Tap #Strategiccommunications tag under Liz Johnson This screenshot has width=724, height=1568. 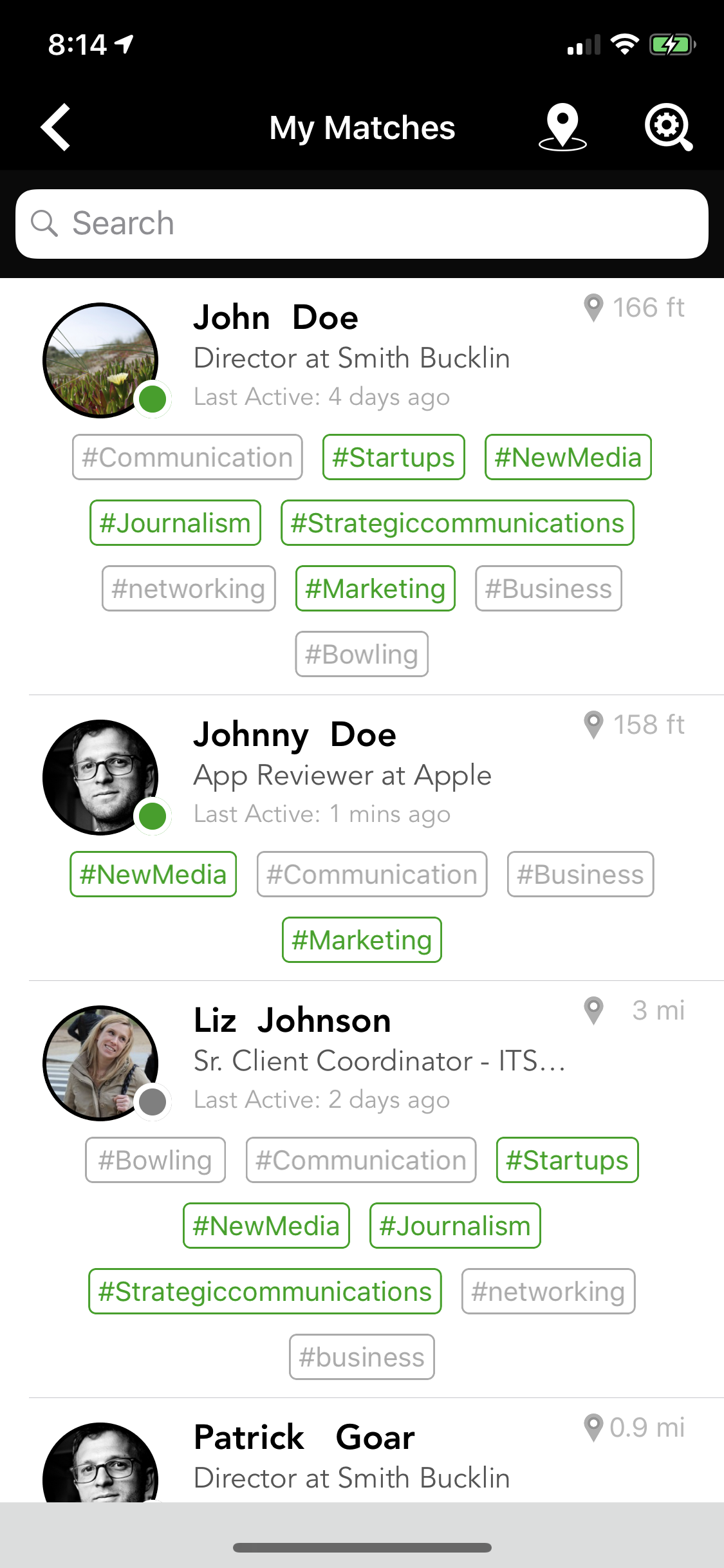coord(265,1292)
